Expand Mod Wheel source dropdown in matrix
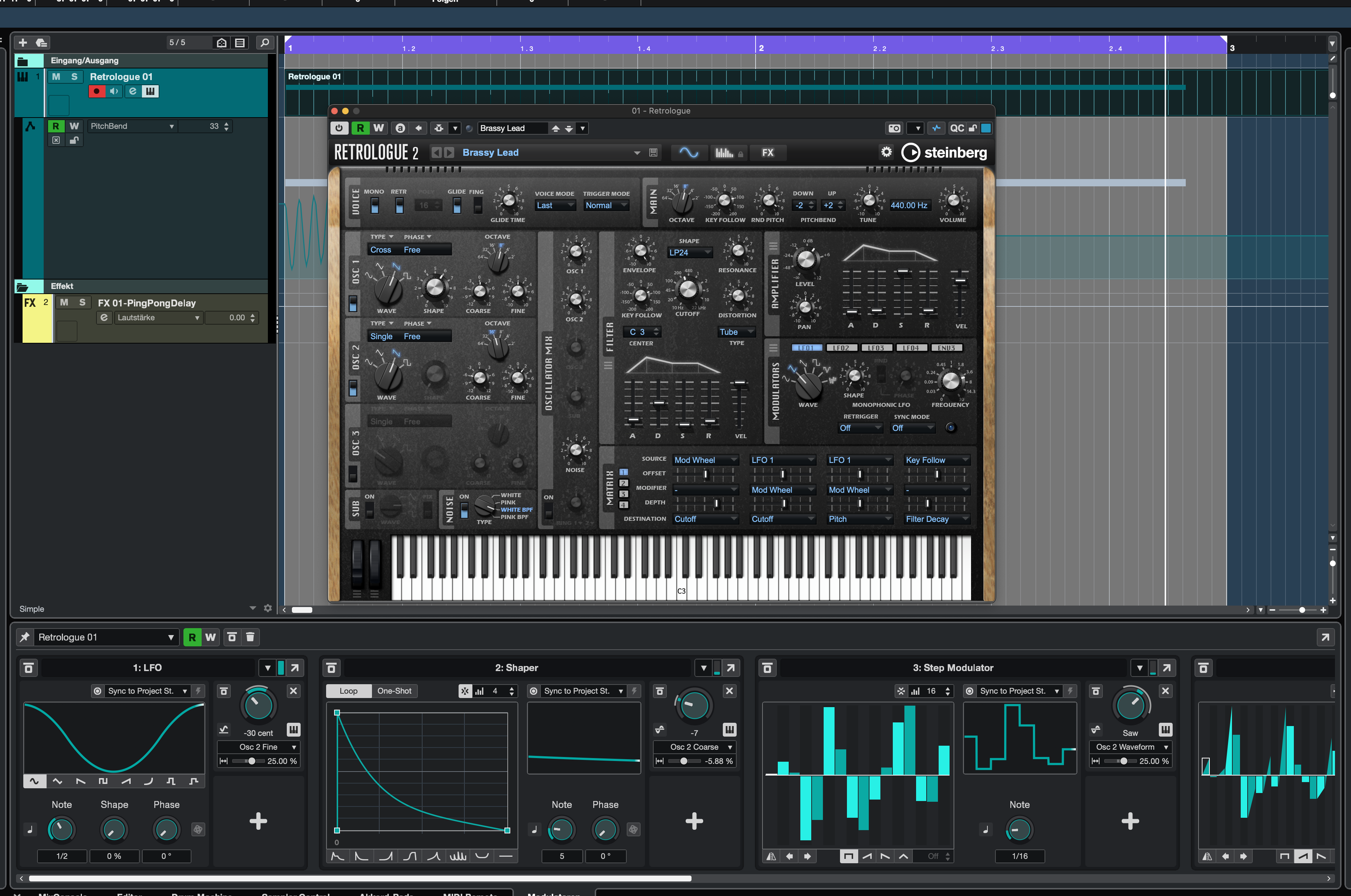The image size is (1351, 896). (x=705, y=460)
